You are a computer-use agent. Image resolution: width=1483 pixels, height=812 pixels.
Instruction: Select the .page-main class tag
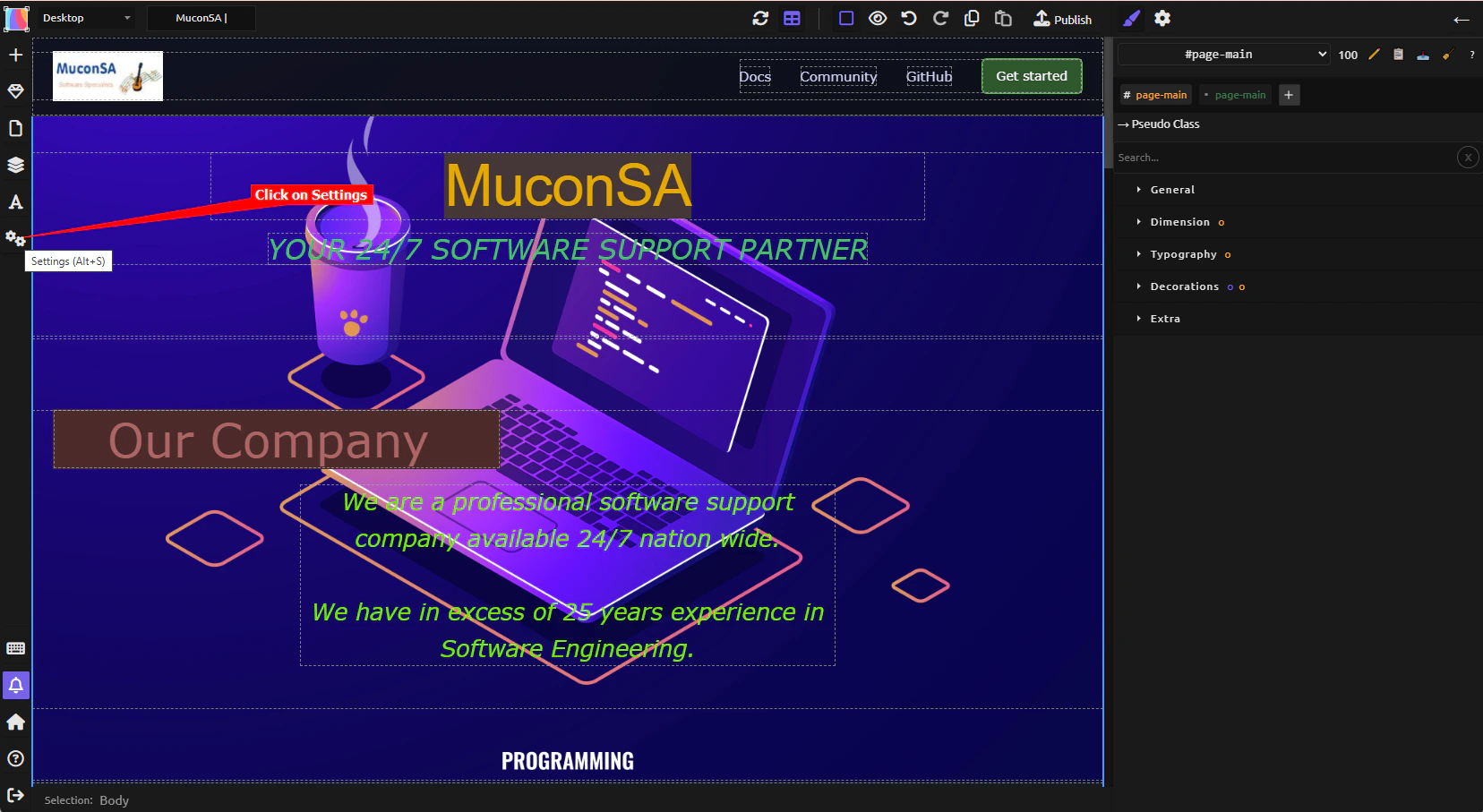[x=1235, y=95]
